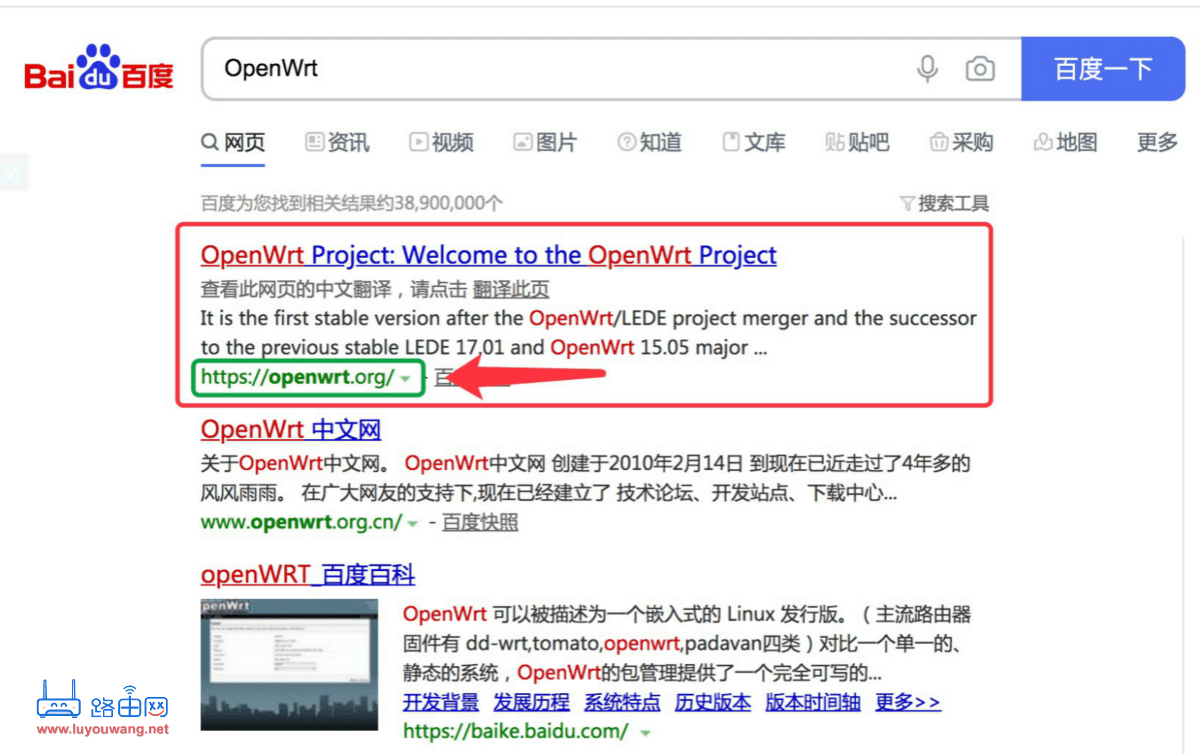The image size is (1200, 754).
Task: Switch to the 资讯 news tab
Action: (337, 142)
